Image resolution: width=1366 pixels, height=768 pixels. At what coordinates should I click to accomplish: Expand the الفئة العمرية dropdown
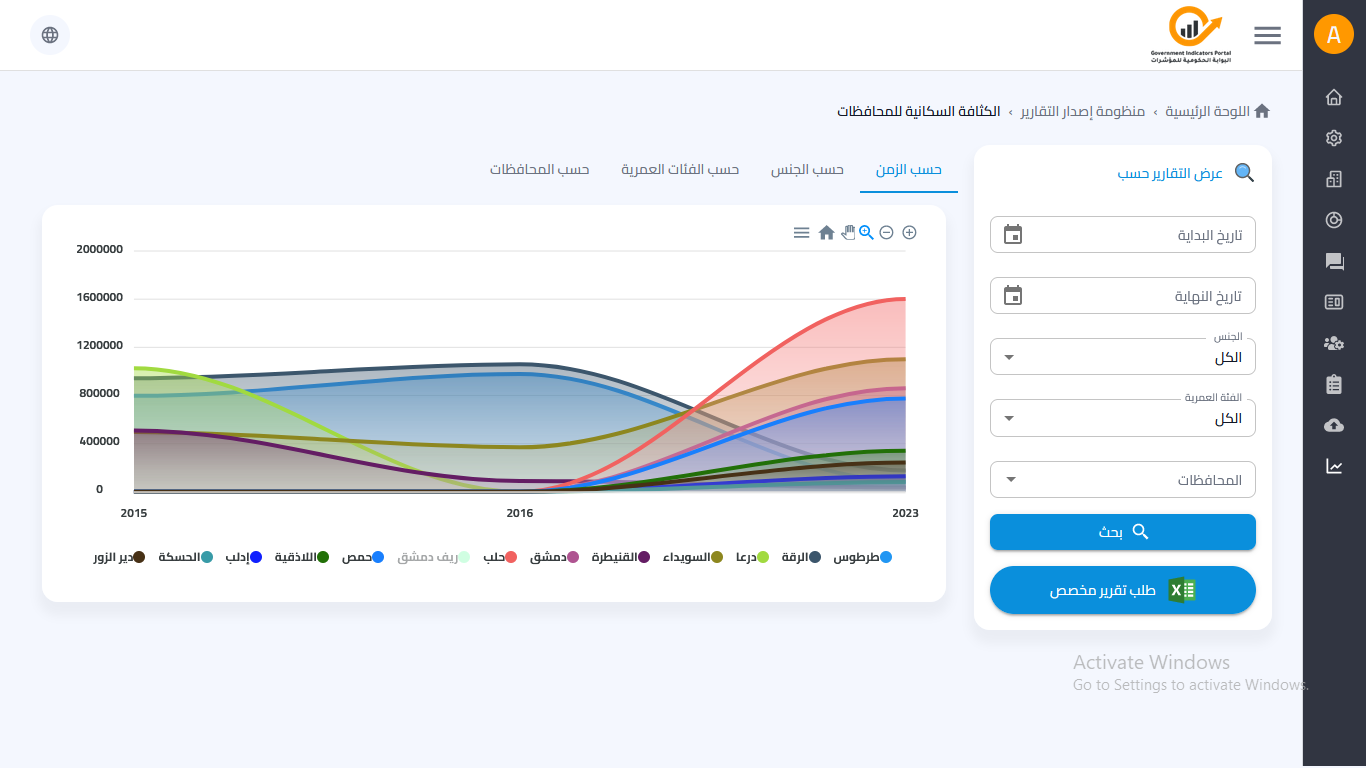coord(1122,418)
